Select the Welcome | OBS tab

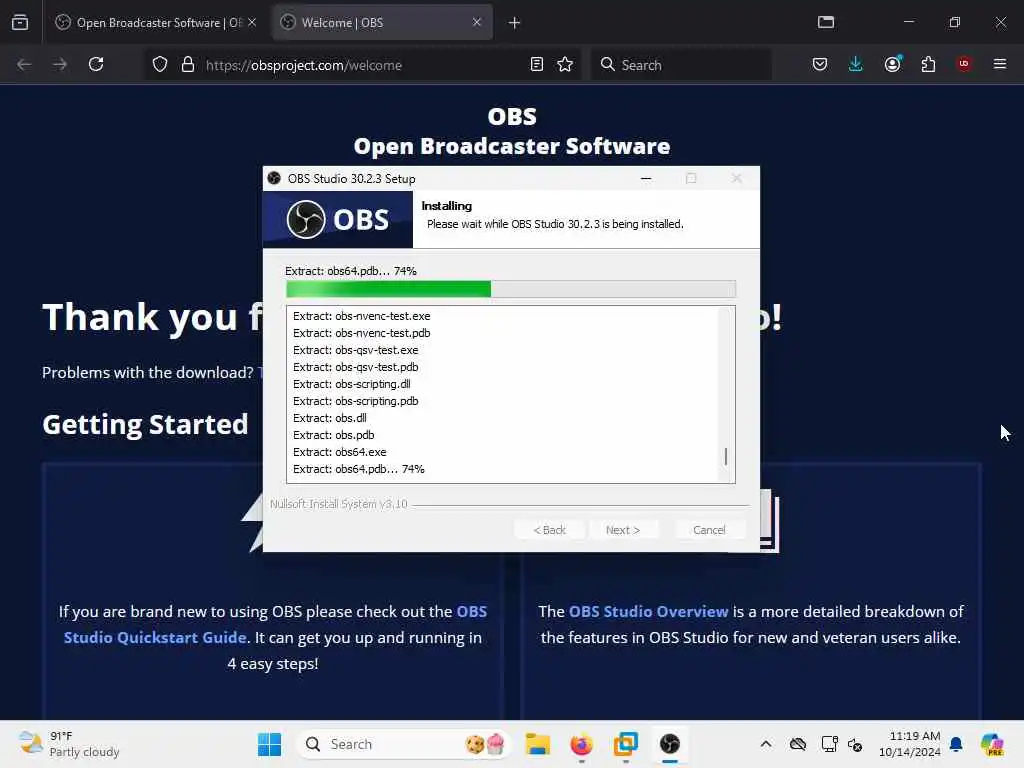[382, 22]
